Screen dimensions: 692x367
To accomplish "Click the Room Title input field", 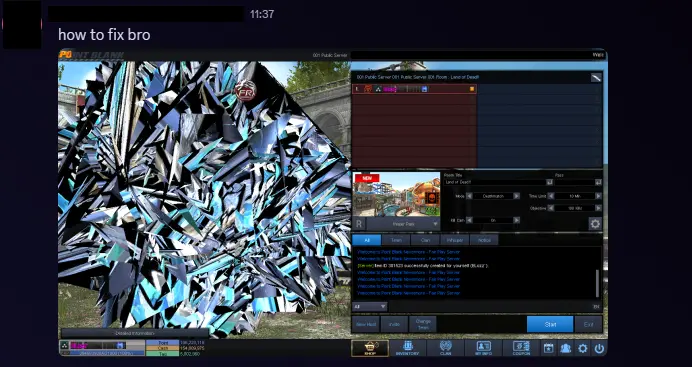I will [x=495, y=182].
